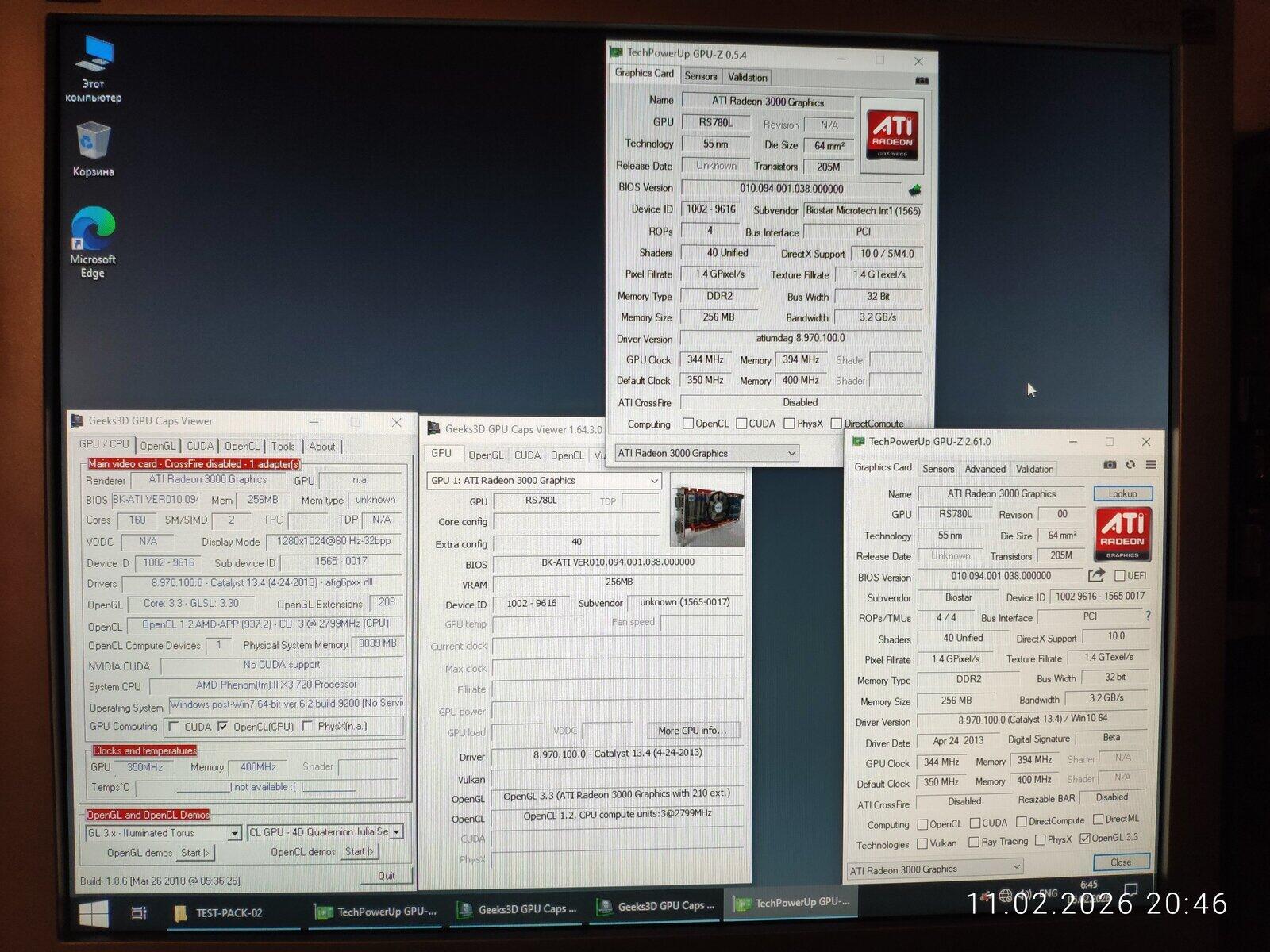Switch to Validation tab in GPU-Z 2.61.0
This screenshot has height=952, width=1270.
(x=1035, y=469)
